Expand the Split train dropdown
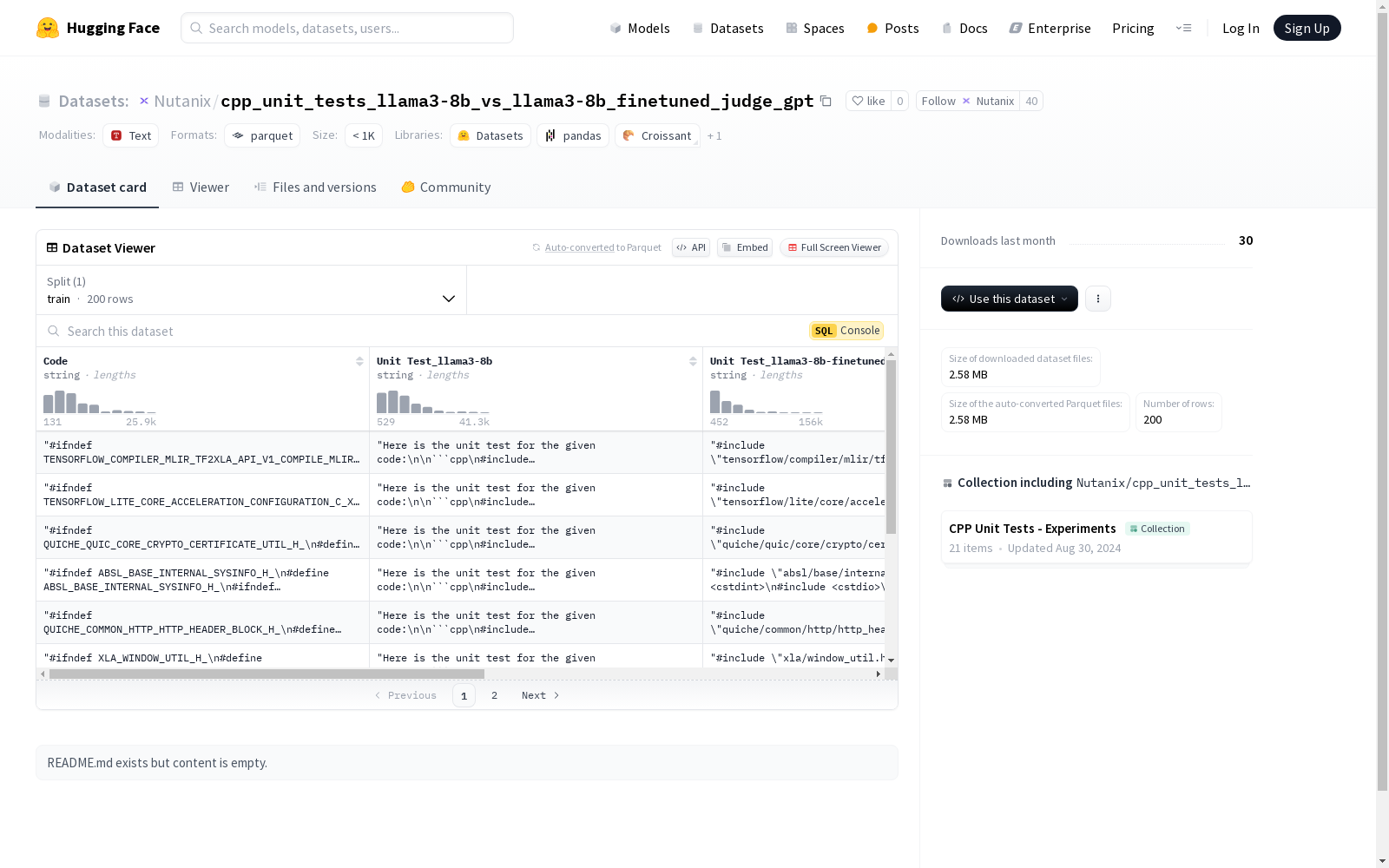This screenshot has width=1389, height=868. point(252,290)
